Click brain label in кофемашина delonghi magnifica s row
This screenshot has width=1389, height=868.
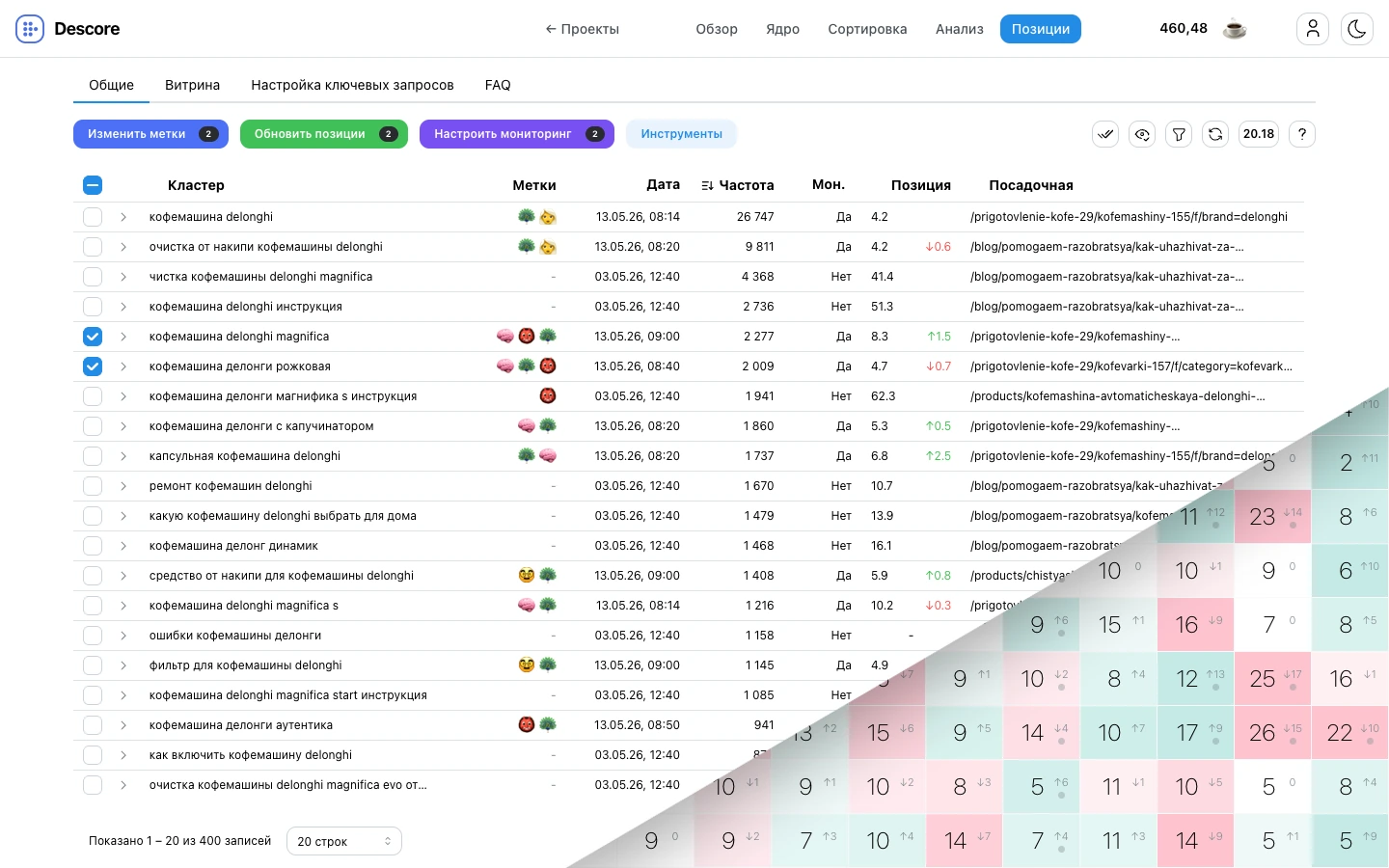(x=527, y=606)
